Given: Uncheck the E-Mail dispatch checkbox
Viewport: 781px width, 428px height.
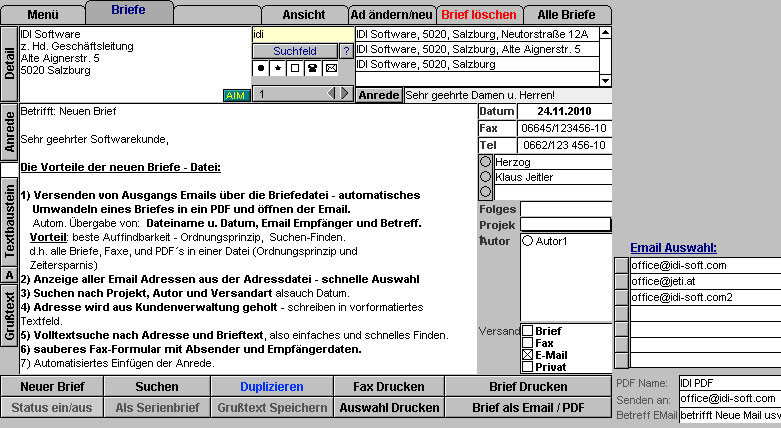Looking at the screenshot, I should point(527,355).
